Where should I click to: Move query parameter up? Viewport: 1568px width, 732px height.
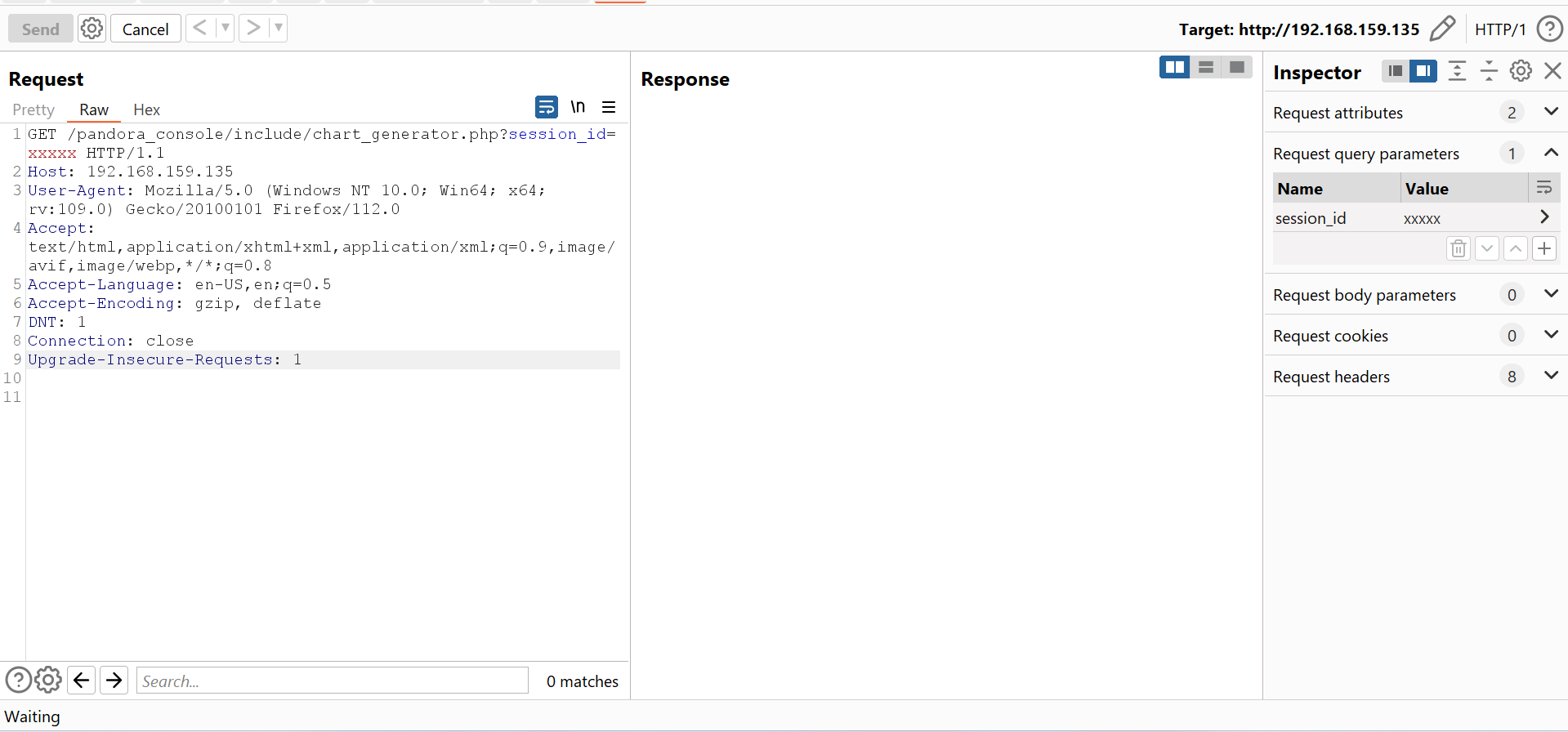(x=1516, y=248)
